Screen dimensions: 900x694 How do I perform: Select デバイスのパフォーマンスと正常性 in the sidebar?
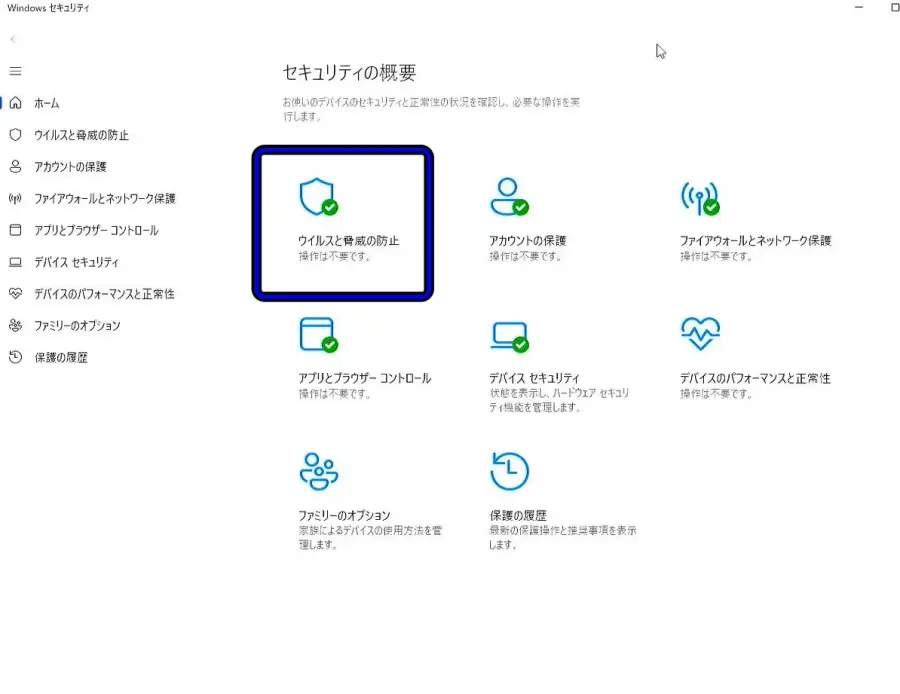pos(104,294)
